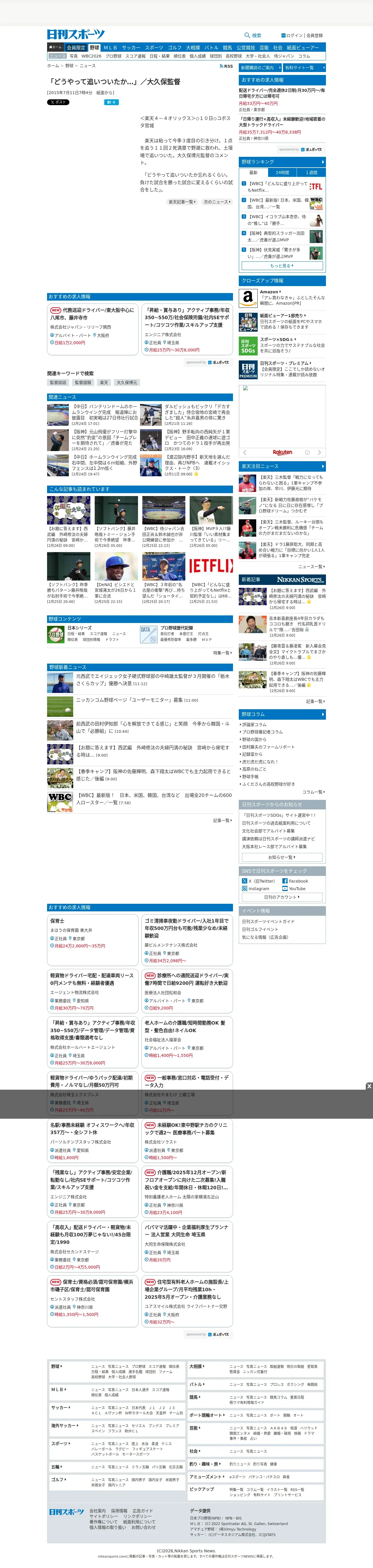Open 田村藤夫のファームリポート column link

[x=268, y=747]
